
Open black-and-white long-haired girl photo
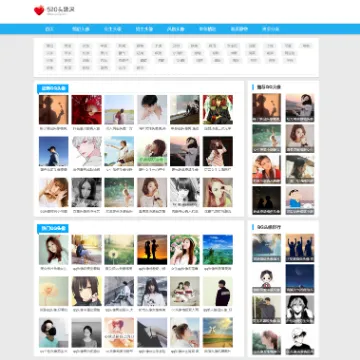86,192
